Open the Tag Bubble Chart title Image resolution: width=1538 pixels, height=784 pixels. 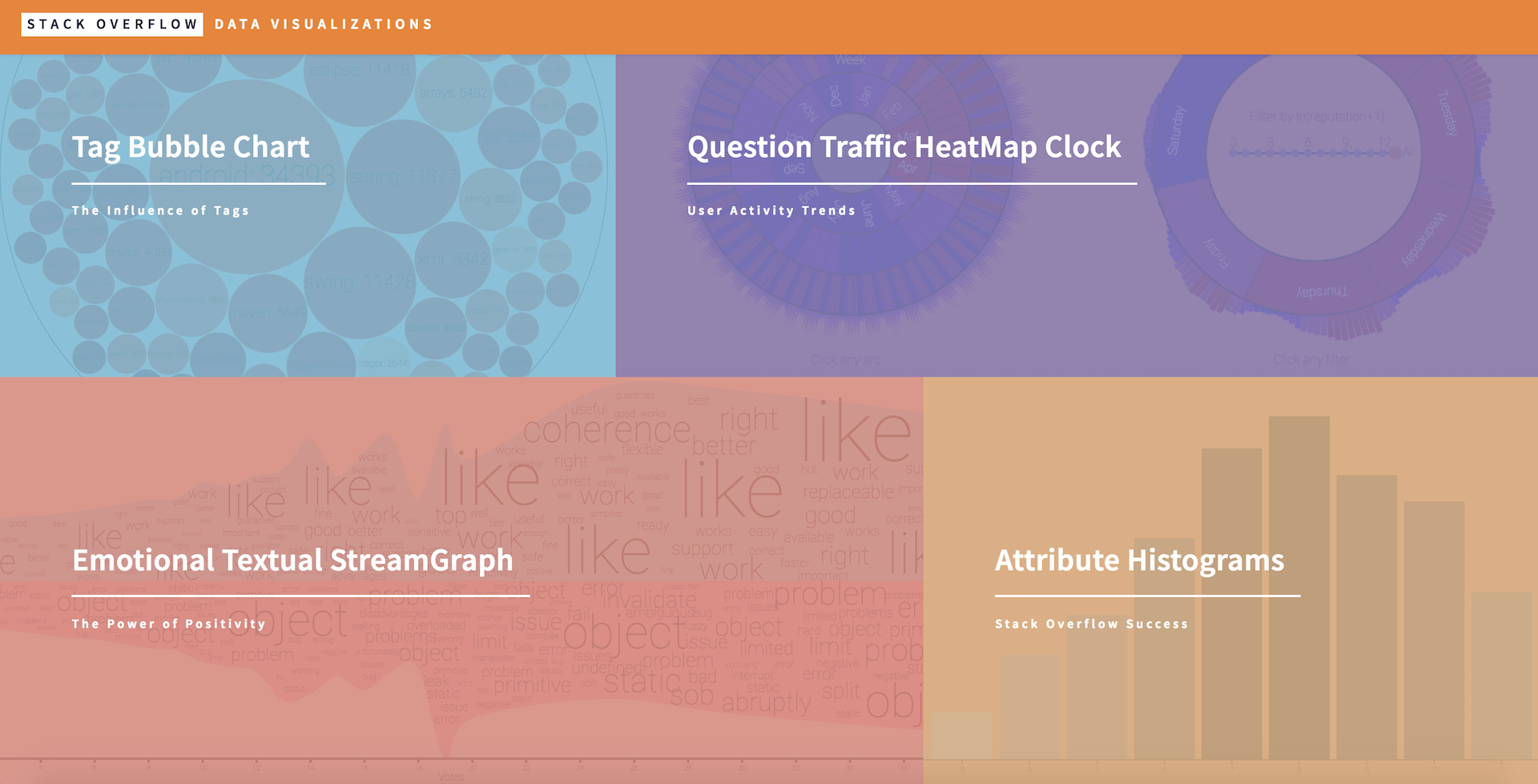click(x=191, y=147)
